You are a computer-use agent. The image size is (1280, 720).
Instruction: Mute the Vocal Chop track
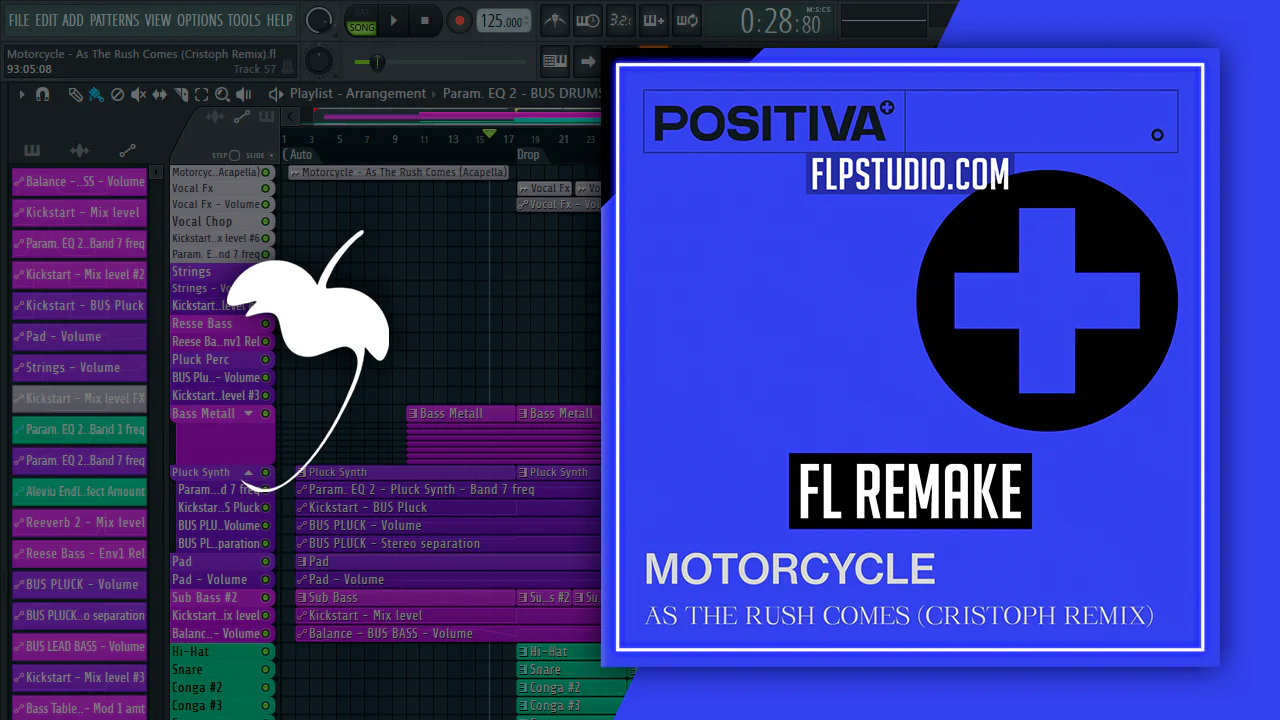click(x=266, y=221)
